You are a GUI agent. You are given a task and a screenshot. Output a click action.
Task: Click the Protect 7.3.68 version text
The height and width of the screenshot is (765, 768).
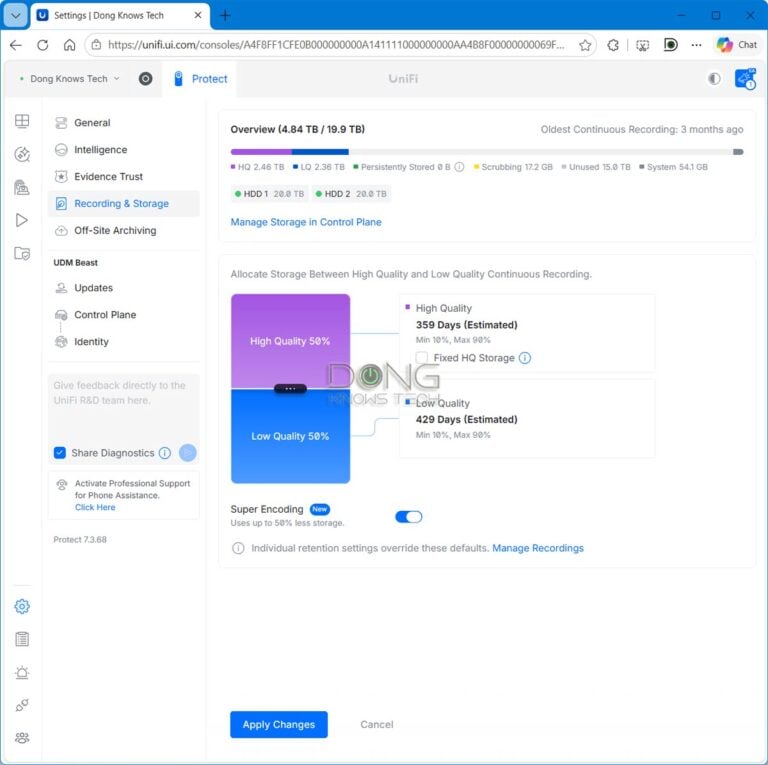(80, 540)
